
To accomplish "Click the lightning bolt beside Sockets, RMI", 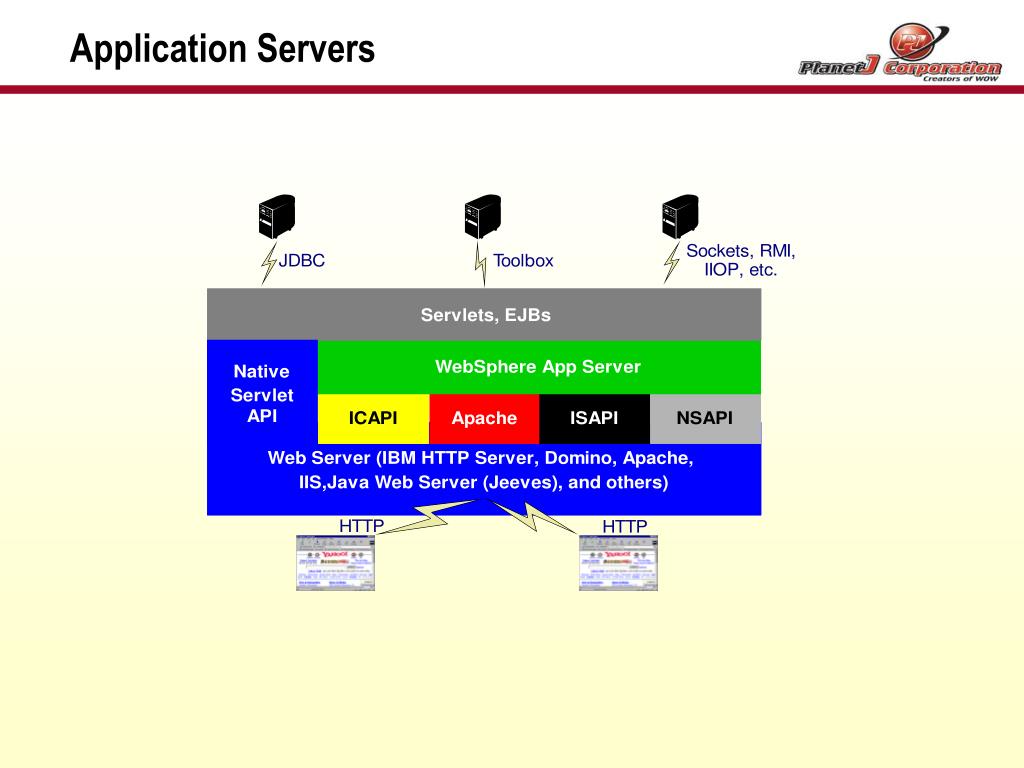I will pyautogui.click(x=671, y=263).
